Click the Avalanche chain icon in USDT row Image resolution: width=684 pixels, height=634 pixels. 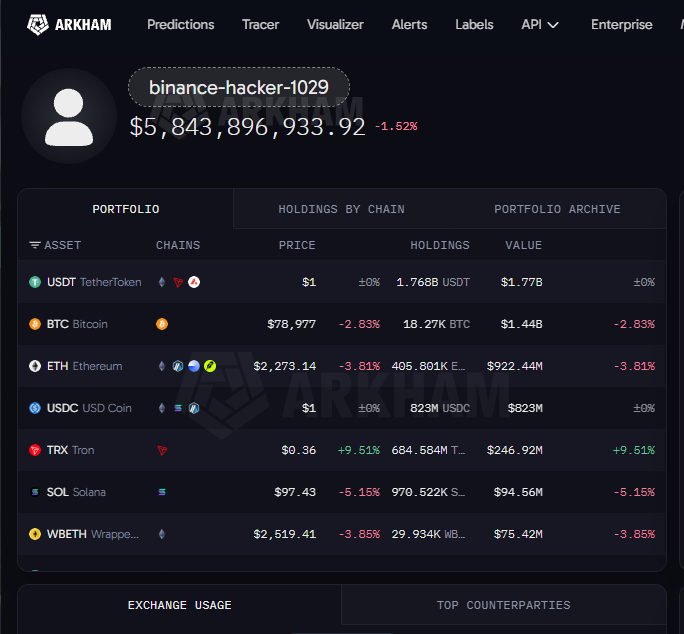tap(194, 282)
